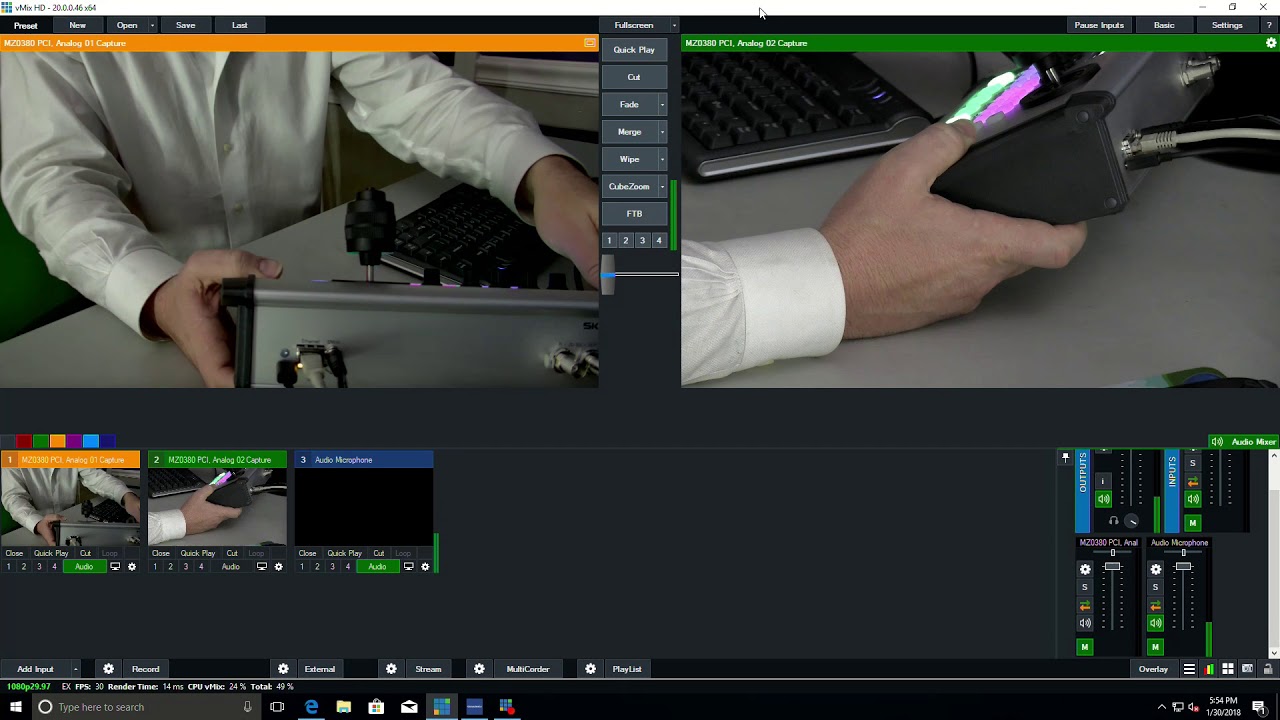Screen dimensions: 1280x720
Task: Open the Fullscreen dropdown arrow
Action: tap(674, 25)
